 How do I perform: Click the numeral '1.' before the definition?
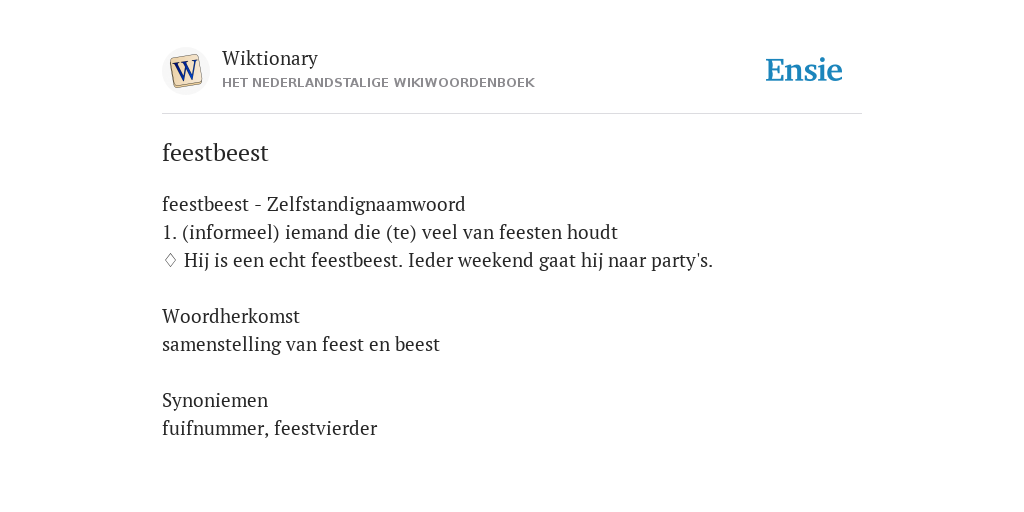(x=169, y=232)
